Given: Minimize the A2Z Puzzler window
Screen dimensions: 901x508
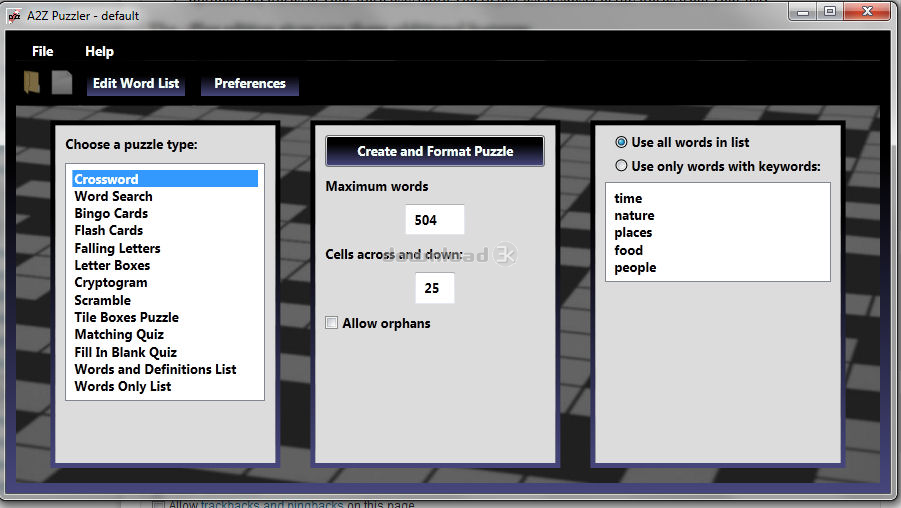Looking at the screenshot, I should pos(803,11).
